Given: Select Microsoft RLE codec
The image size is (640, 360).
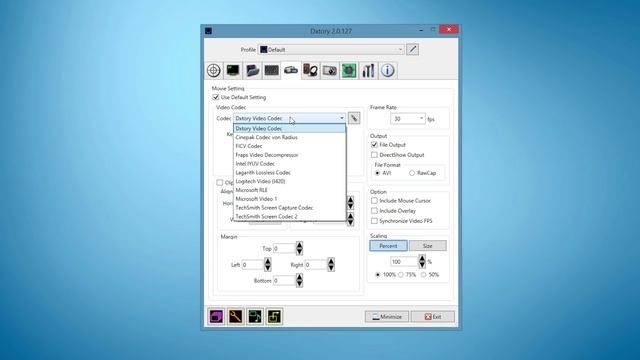Looking at the screenshot, I should coord(289,190).
